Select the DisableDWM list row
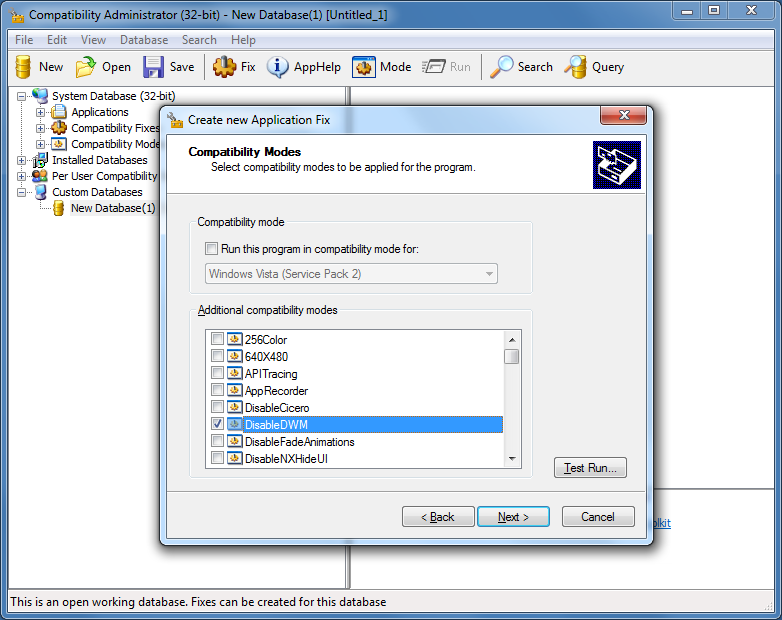 373,424
